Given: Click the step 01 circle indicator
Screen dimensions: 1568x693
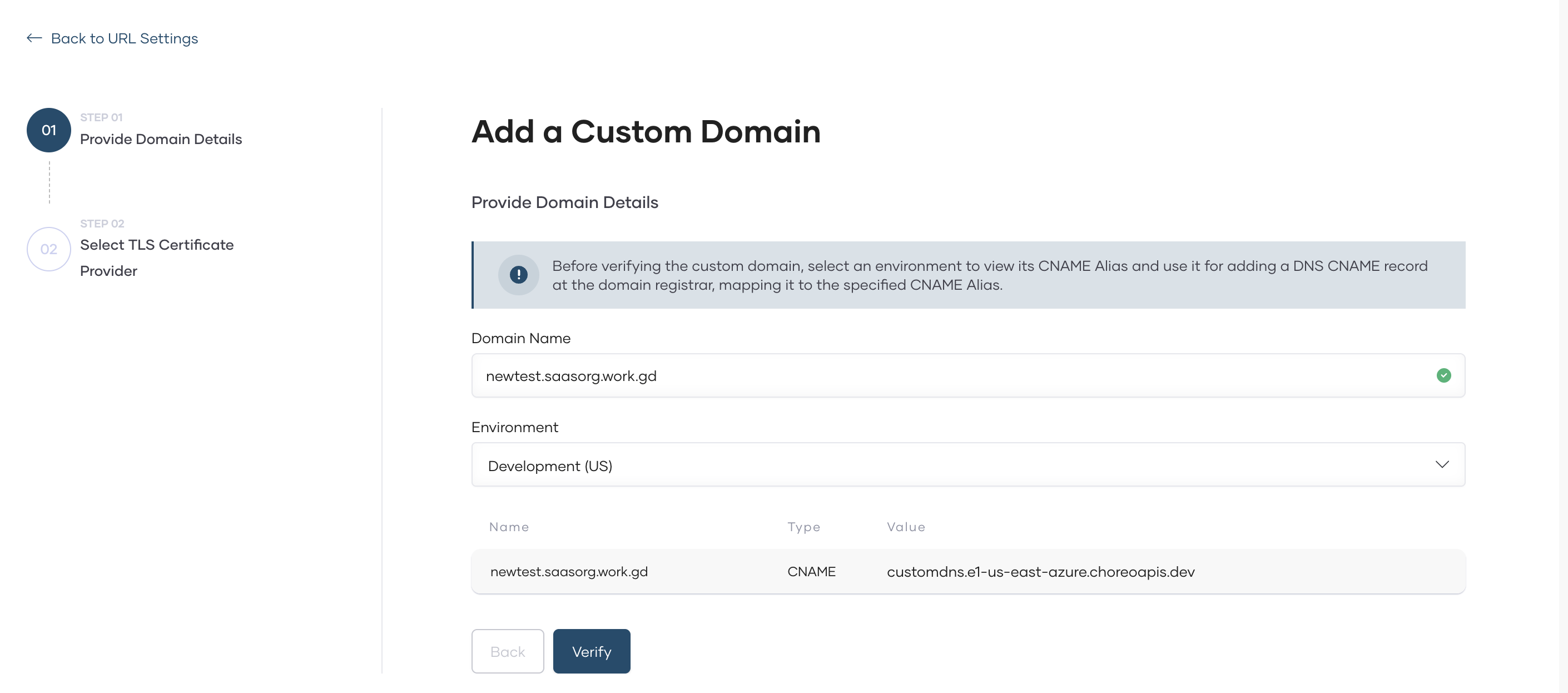Looking at the screenshot, I should [49, 130].
